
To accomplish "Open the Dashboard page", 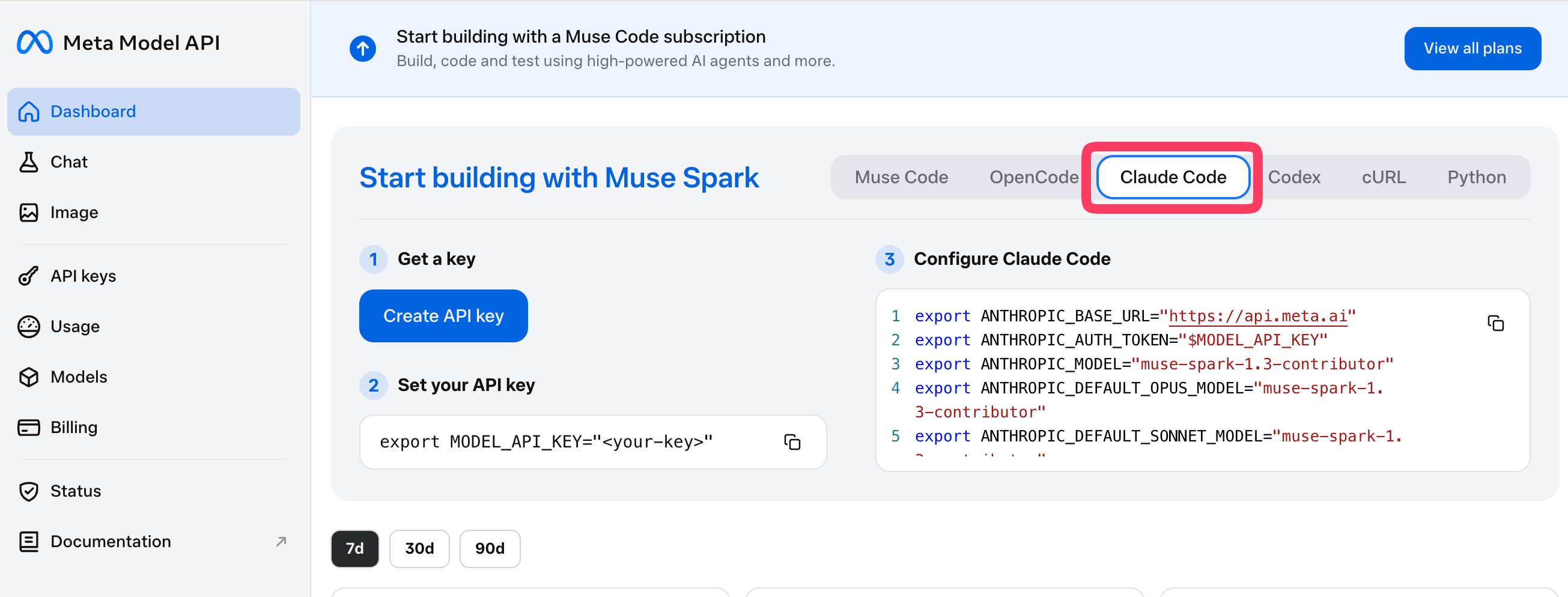I will click(x=153, y=111).
